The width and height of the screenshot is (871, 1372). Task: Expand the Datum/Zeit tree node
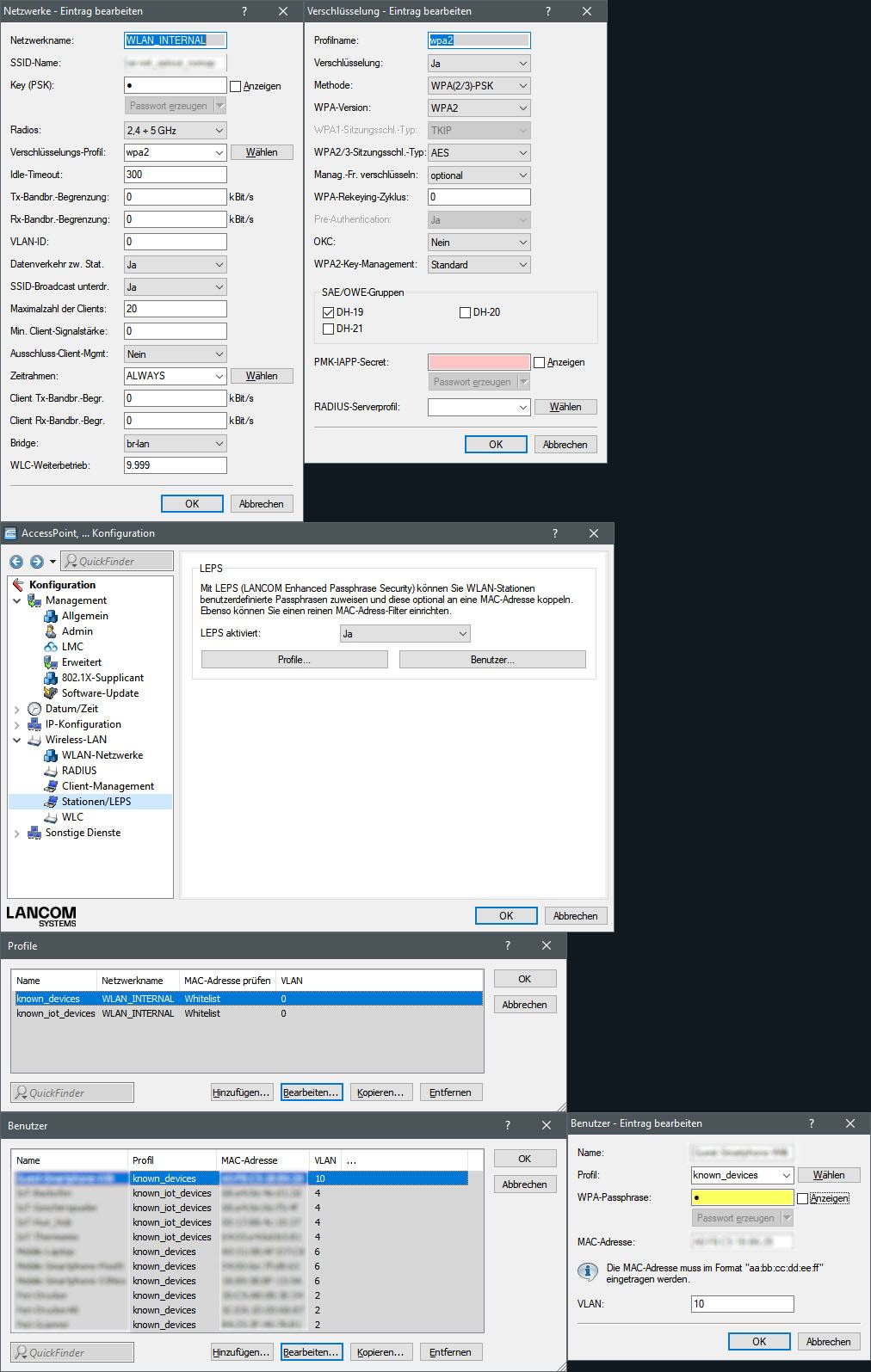click(x=17, y=709)
